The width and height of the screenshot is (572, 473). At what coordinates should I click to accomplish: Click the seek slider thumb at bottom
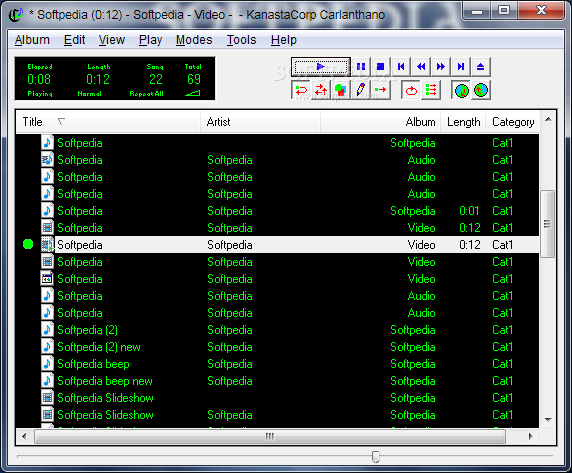click(x=375, y=457)
